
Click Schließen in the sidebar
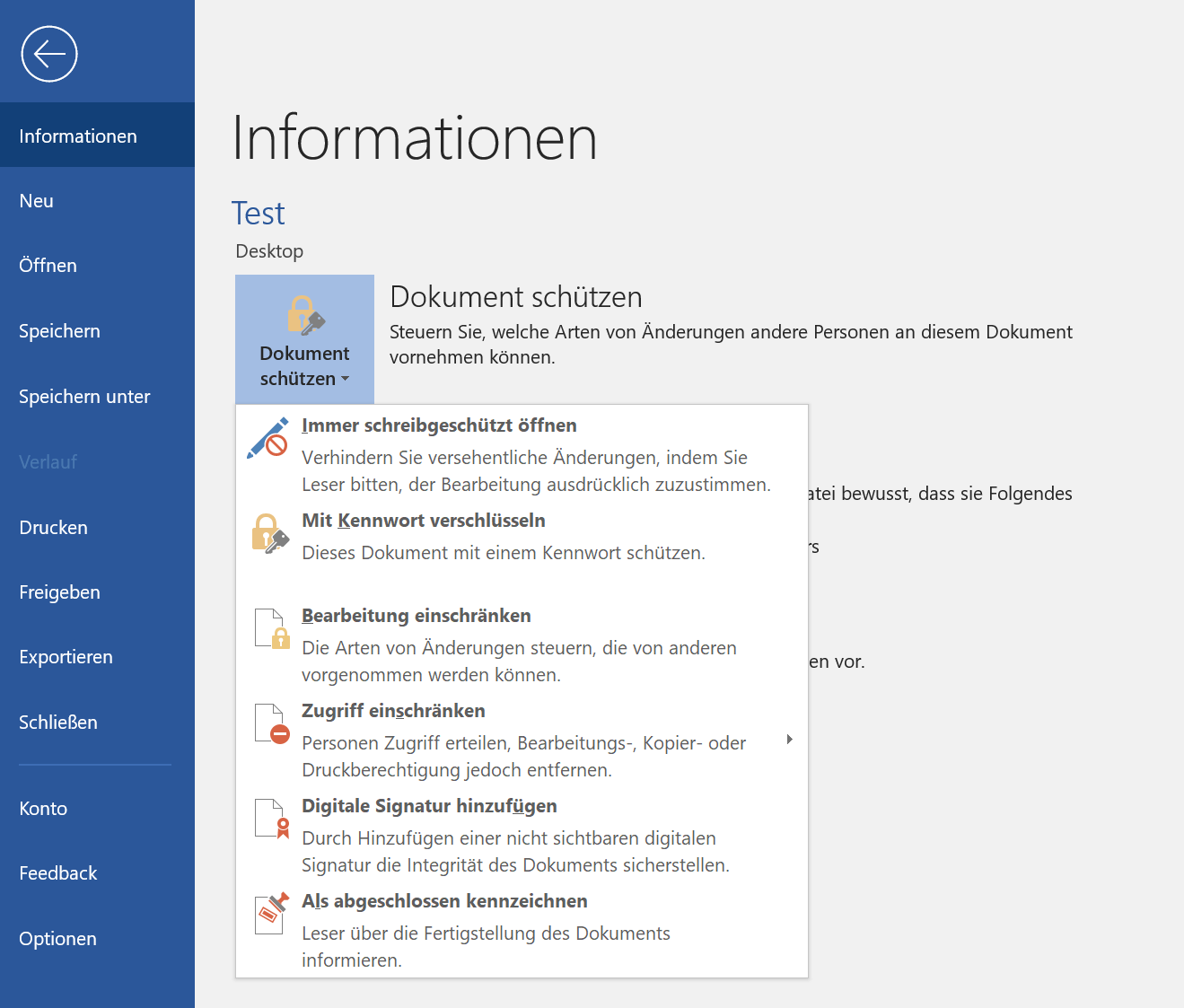[97, 723]
